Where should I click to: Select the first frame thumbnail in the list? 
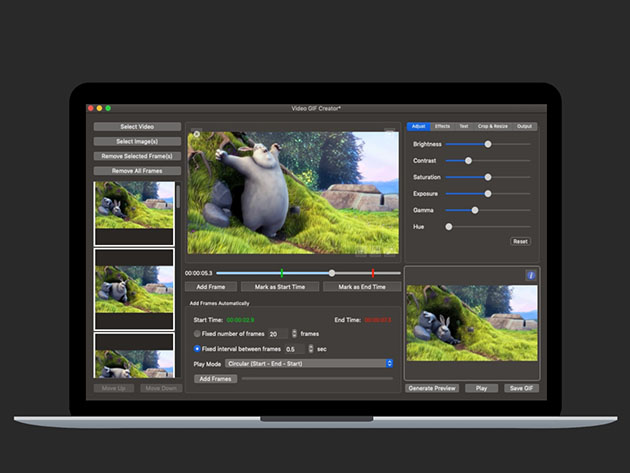[x=134, y=213]
